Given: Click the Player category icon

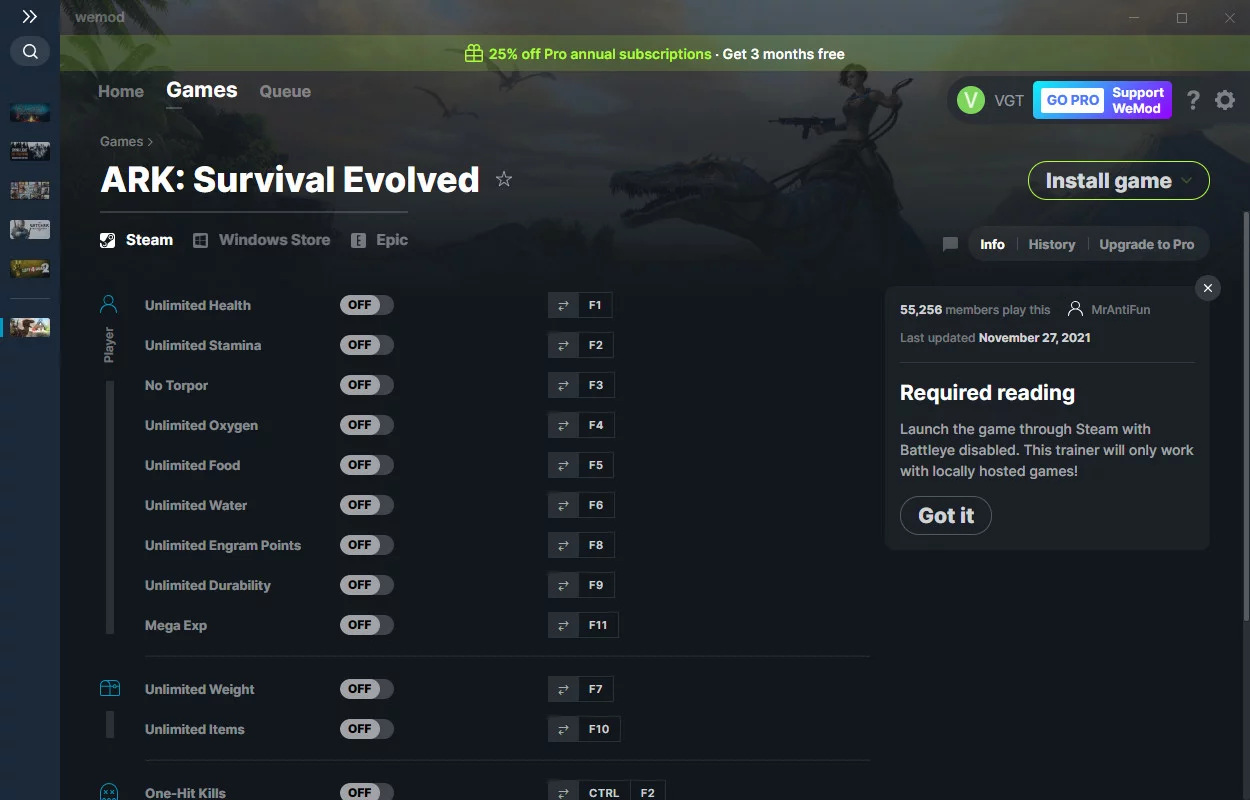Looking at the screenshot, I should click(109, 304).
